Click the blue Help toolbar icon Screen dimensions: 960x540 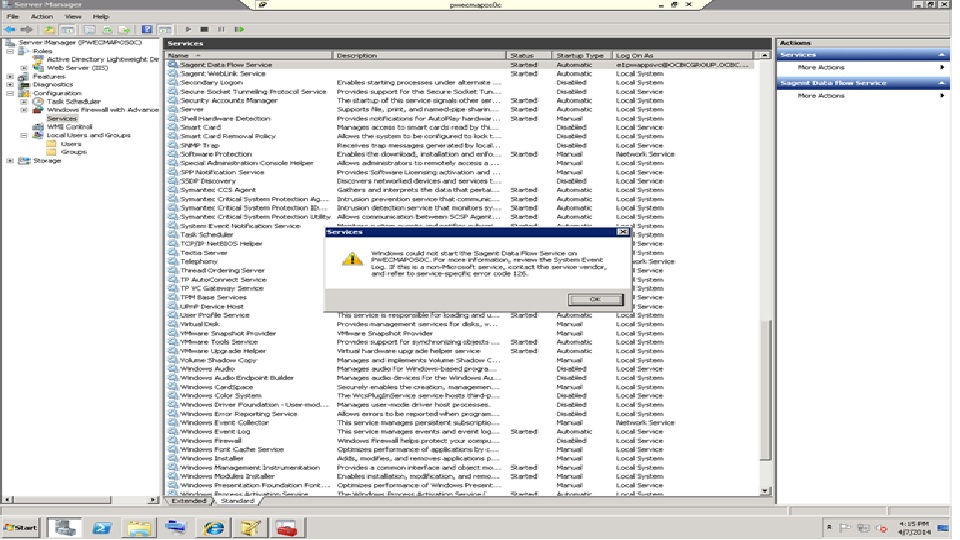(147, 30)
